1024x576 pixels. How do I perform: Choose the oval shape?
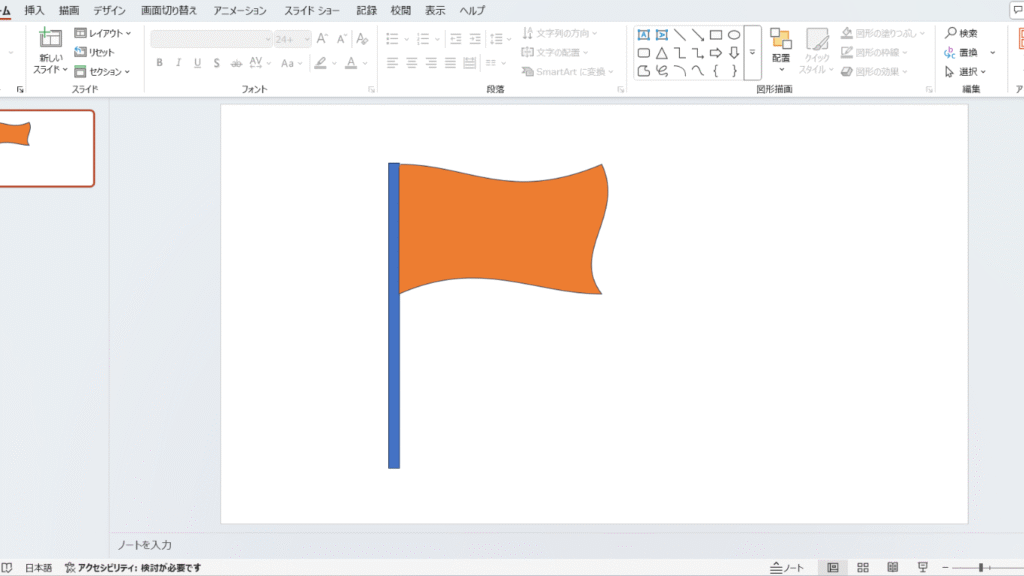pyautogui.click(x=734, y=35)
